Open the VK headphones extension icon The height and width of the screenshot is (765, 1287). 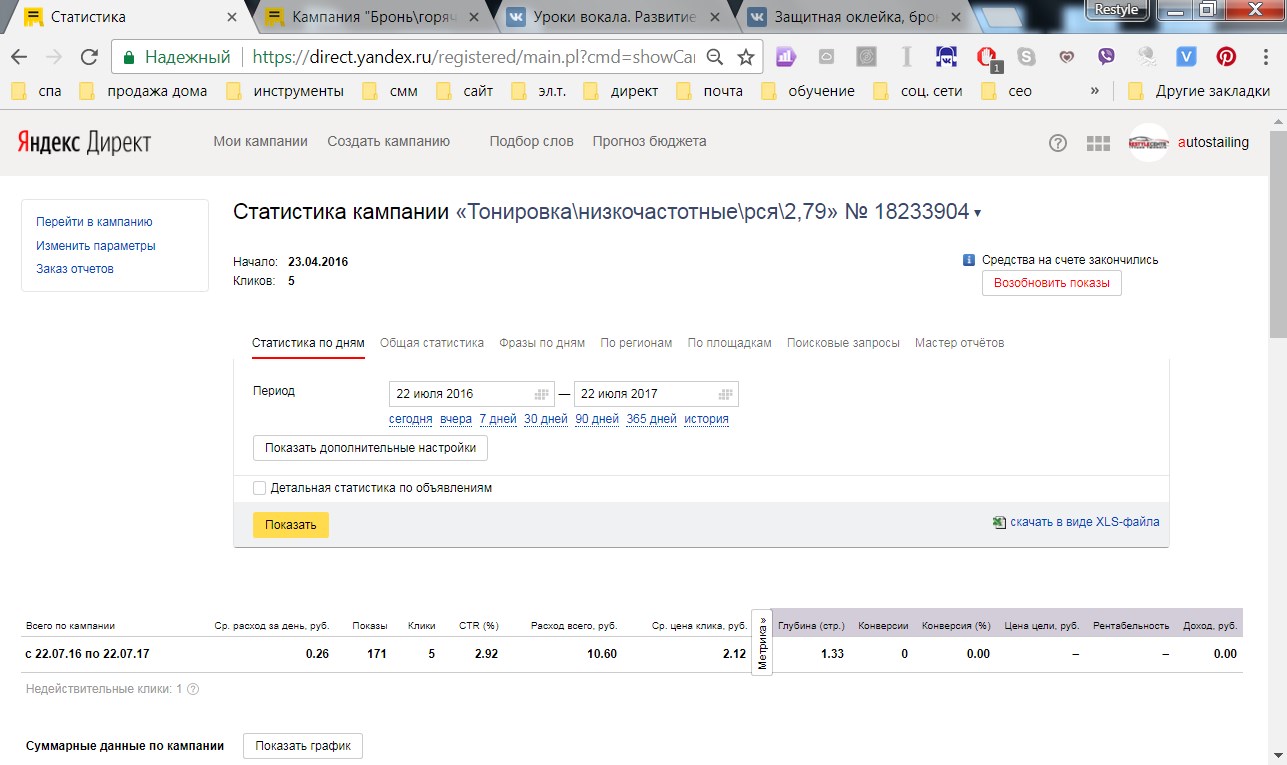coord(946,57)
